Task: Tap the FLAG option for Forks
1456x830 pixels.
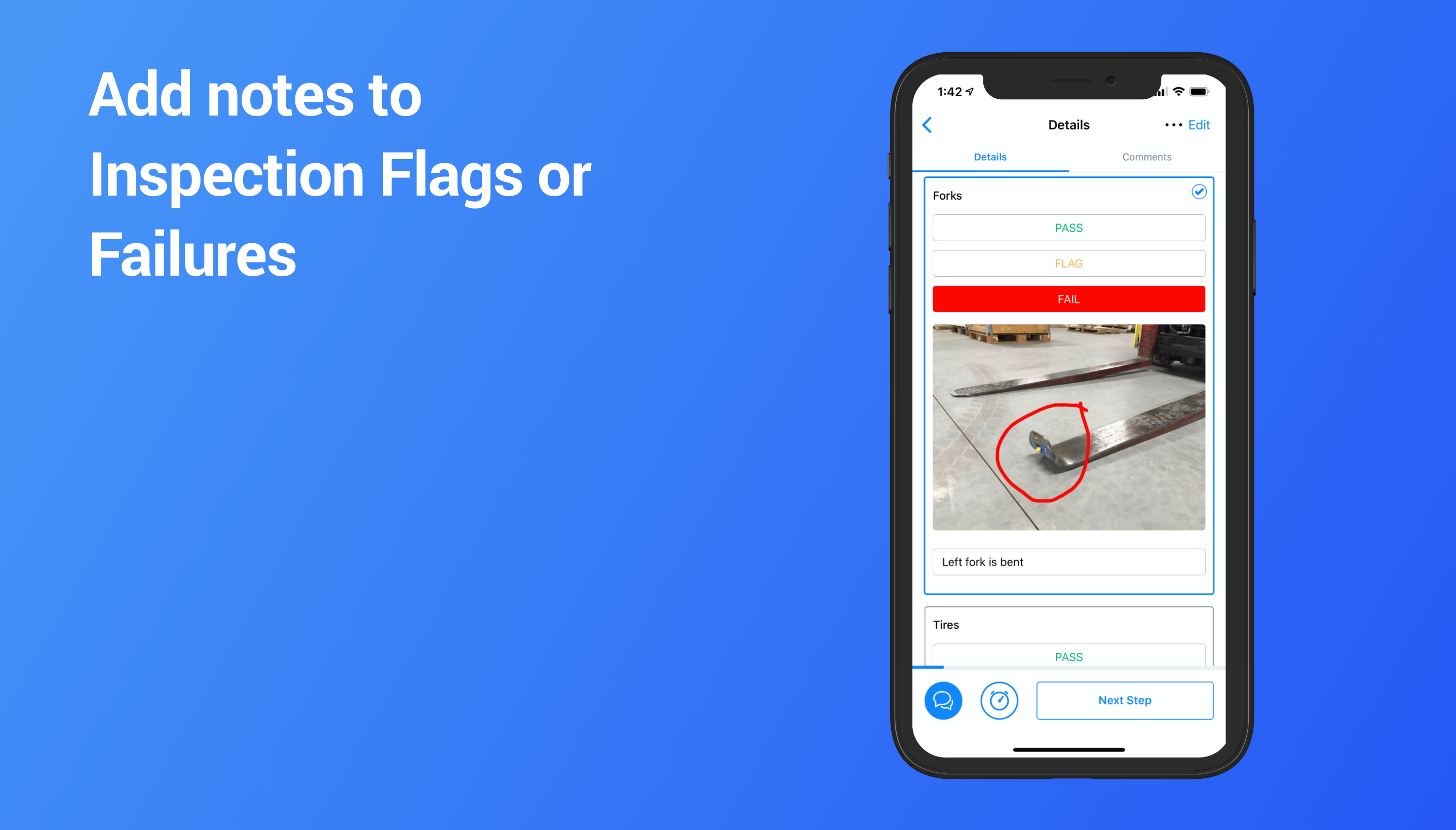Action: pyautogui.click(x=1068, y=263)
